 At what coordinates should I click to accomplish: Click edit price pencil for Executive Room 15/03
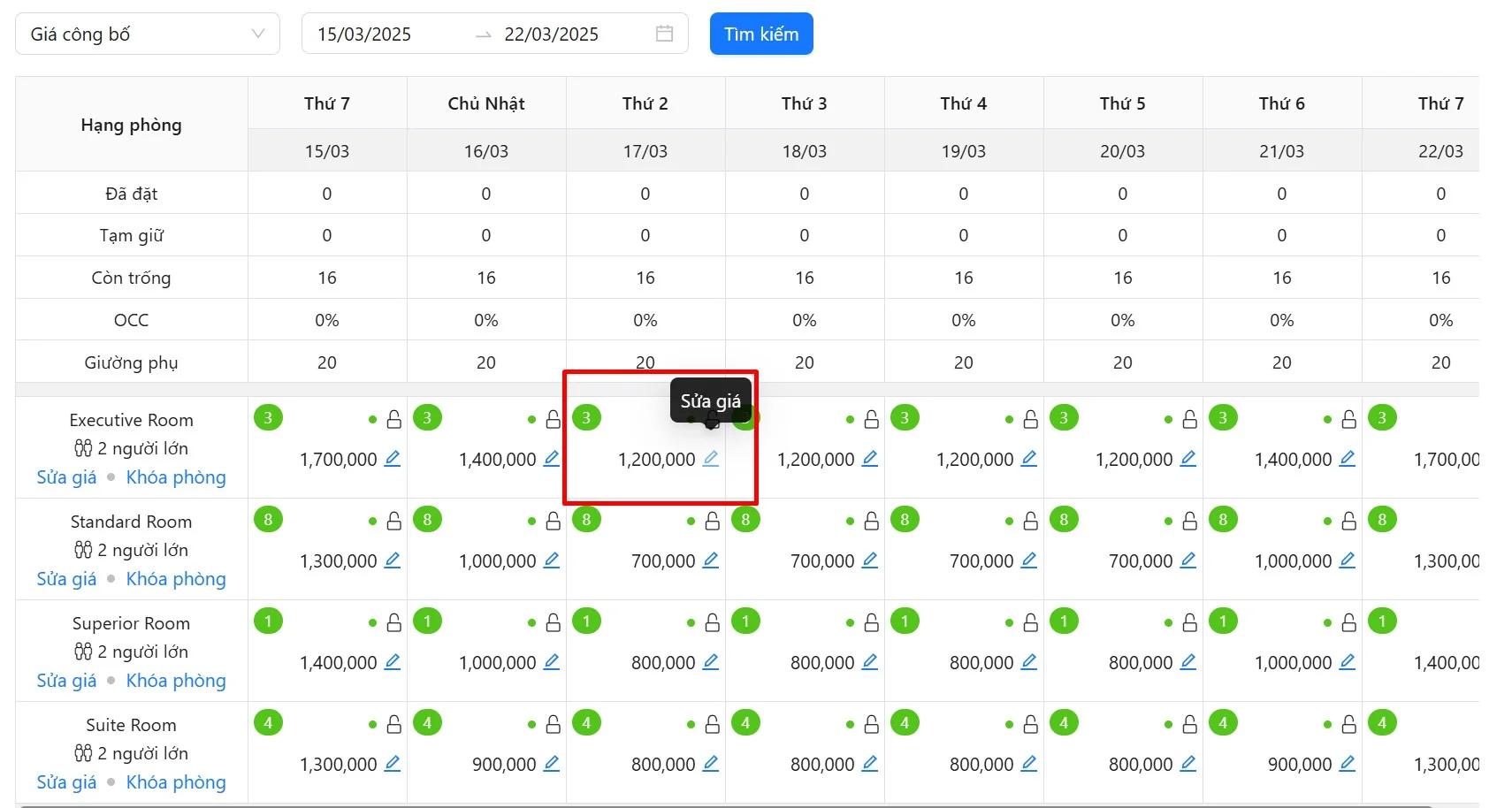click(393, 459)
